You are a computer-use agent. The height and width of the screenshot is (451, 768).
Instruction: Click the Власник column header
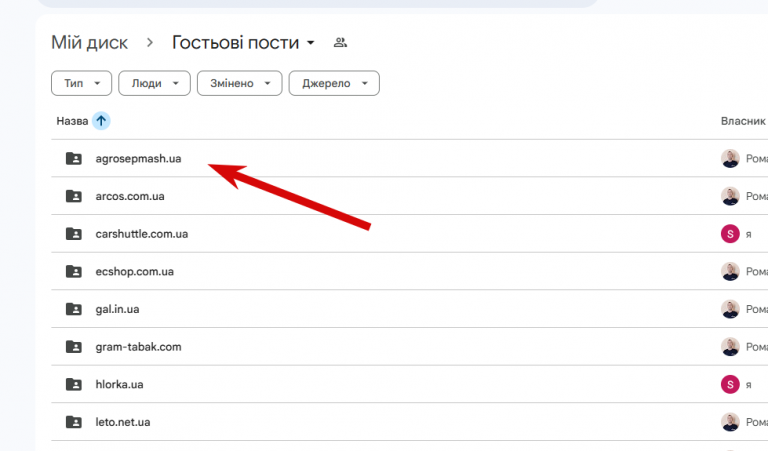coord(743,121)
